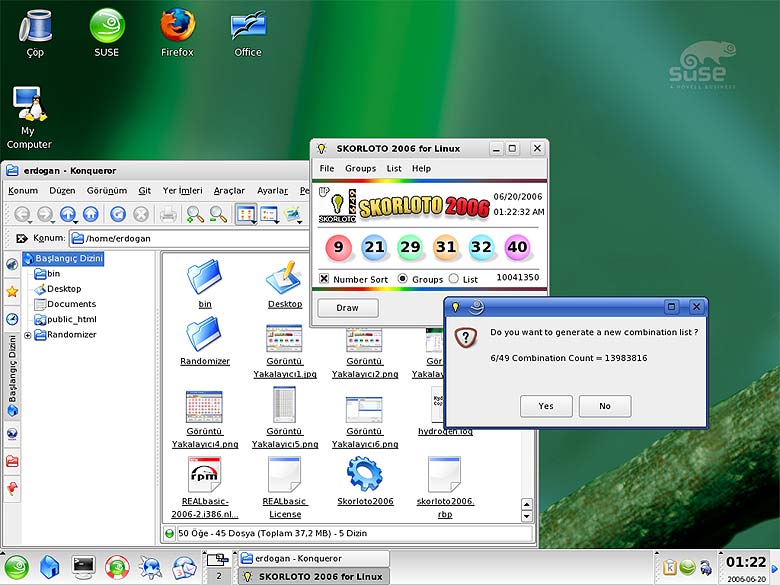Open the Firefox desktop icon

point(177,25)
